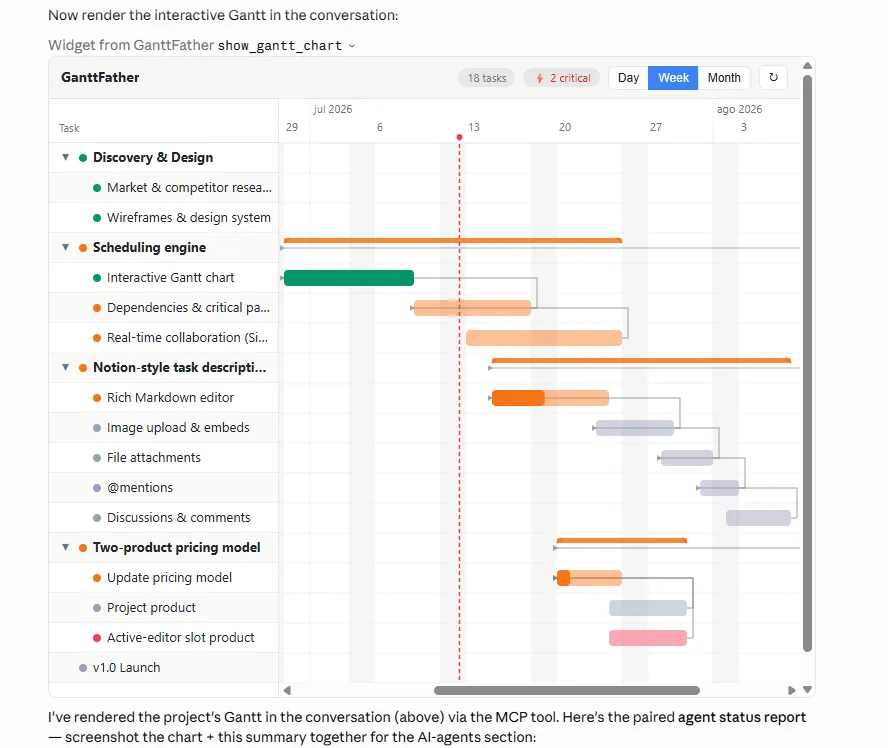Select the File attachments task row
Viewport: 888px width, 748px height.
[164, 458]
